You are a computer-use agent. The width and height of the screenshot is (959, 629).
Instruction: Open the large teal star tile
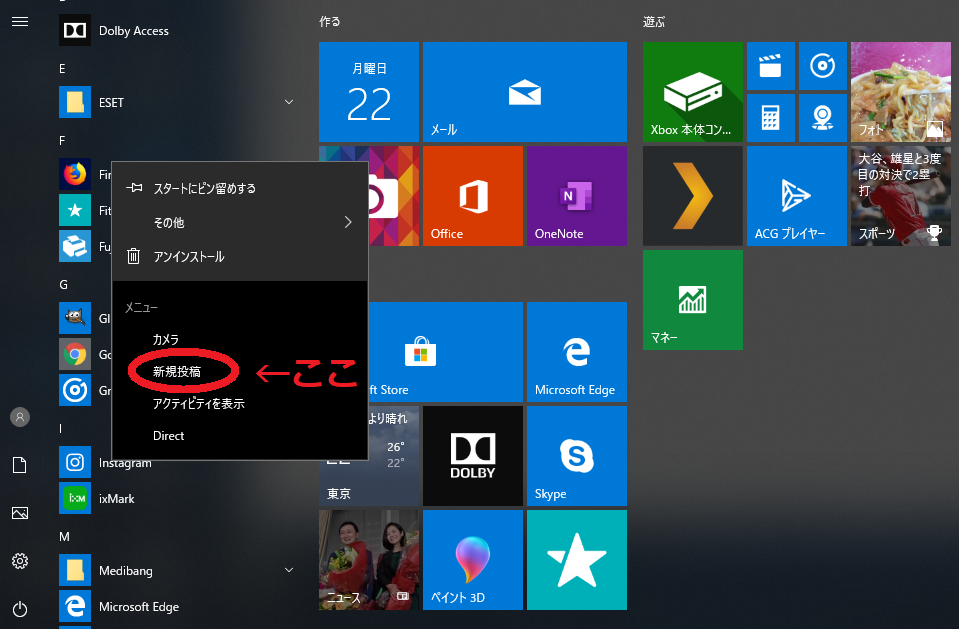[x=577, y=560]
